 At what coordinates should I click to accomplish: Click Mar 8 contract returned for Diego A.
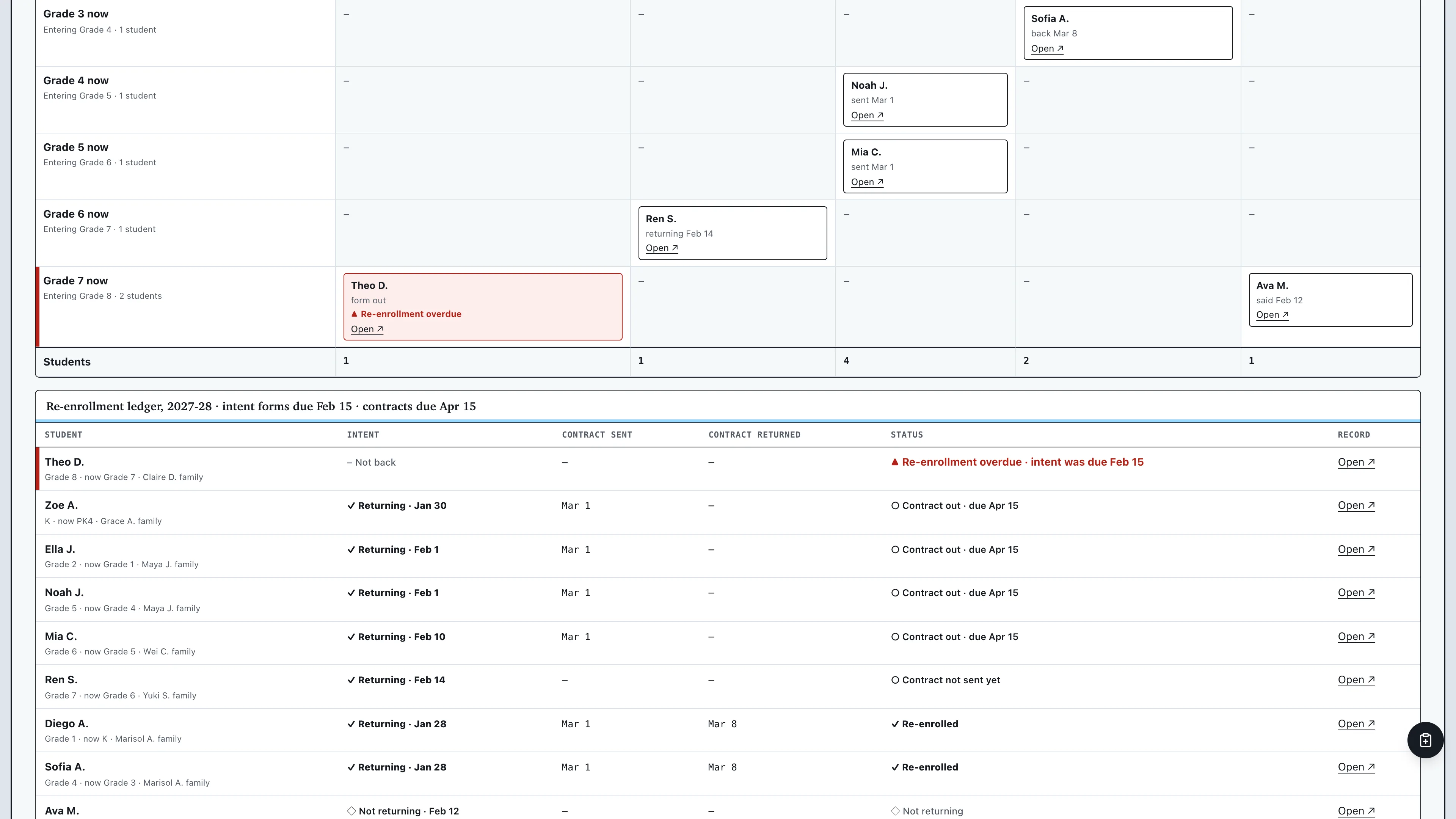[x=722, y=724]
